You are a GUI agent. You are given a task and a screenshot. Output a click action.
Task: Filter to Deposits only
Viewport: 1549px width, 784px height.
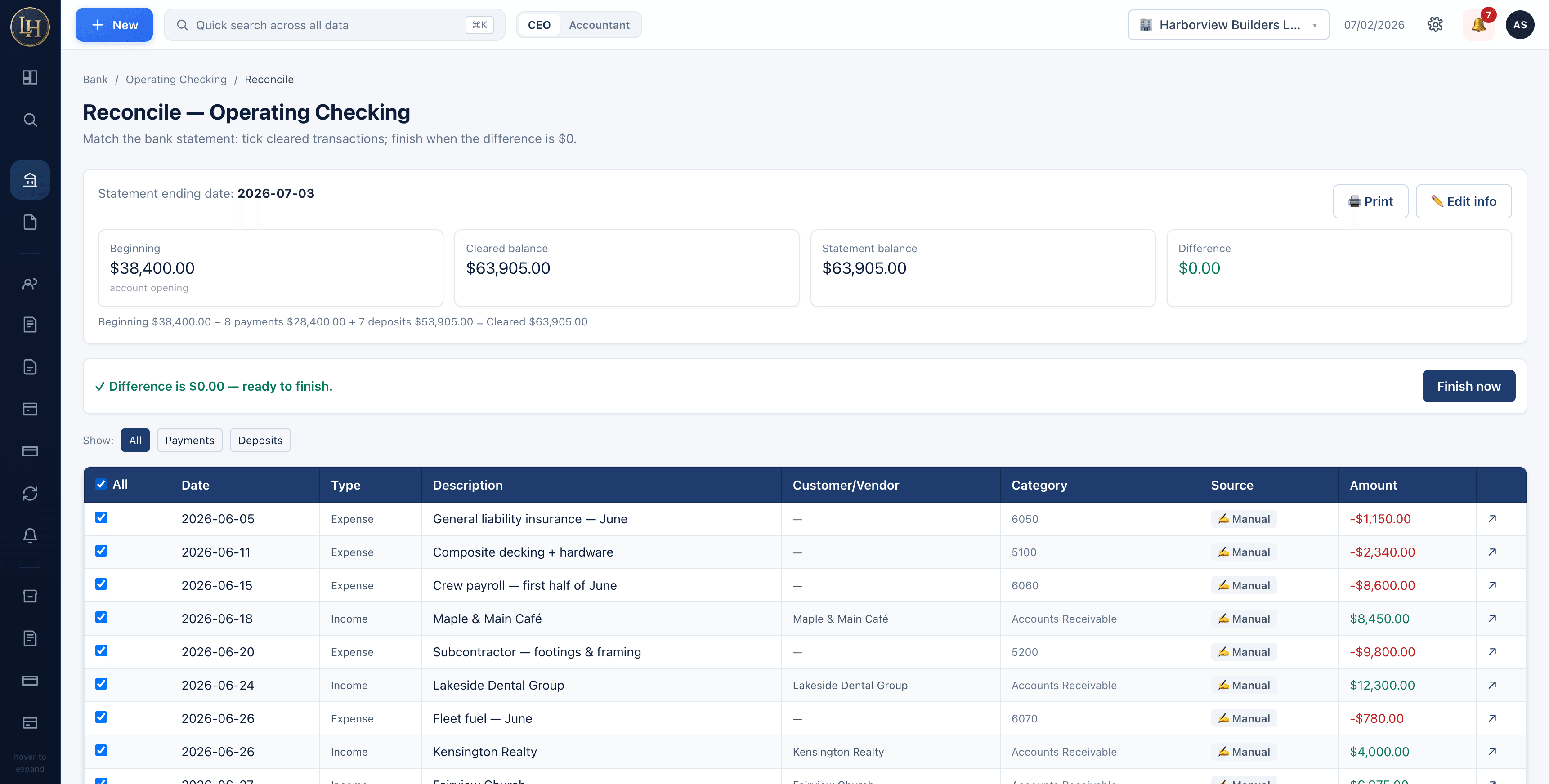tap(260, 440)
